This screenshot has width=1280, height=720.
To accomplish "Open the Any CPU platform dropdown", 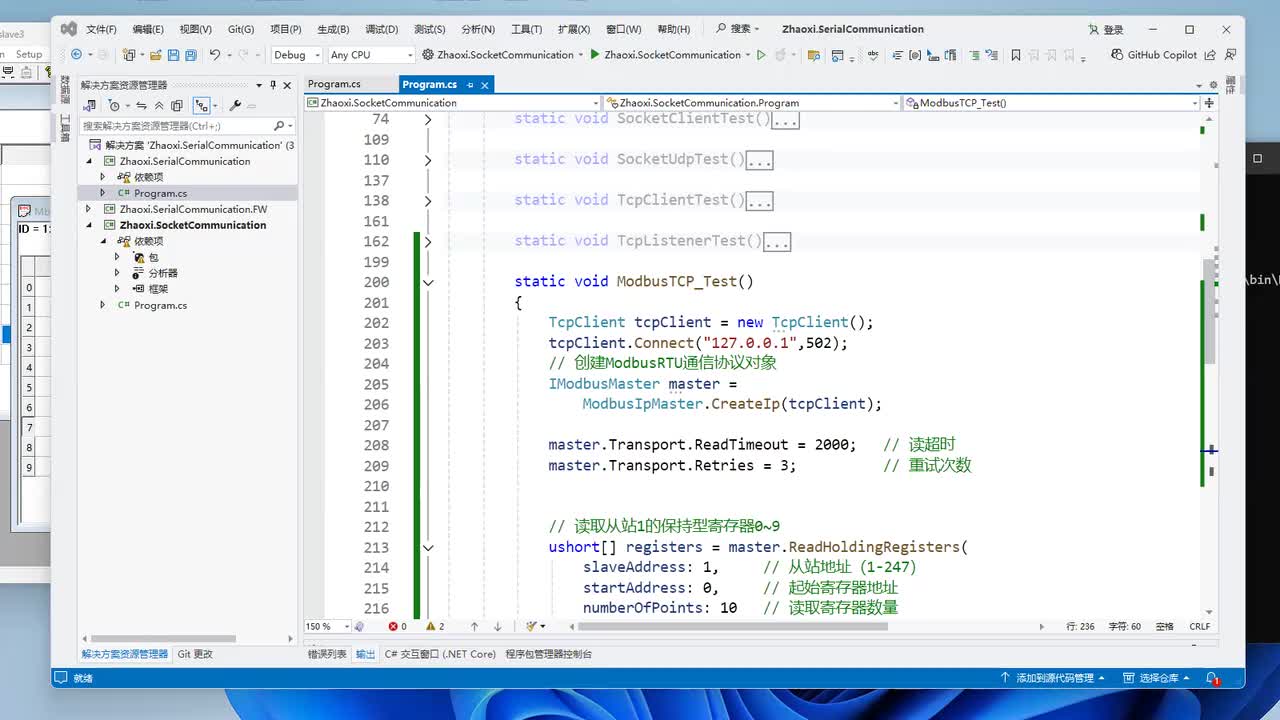I will tap(371, 55).
